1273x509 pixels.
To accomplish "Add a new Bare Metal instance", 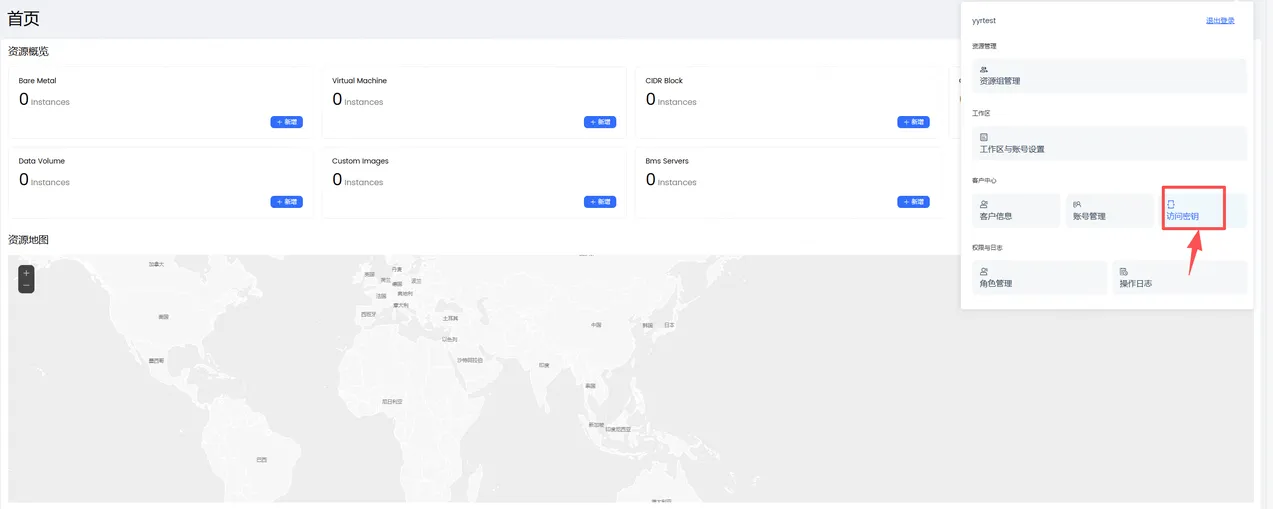I will pyautogui.click(x=286, y=122).
